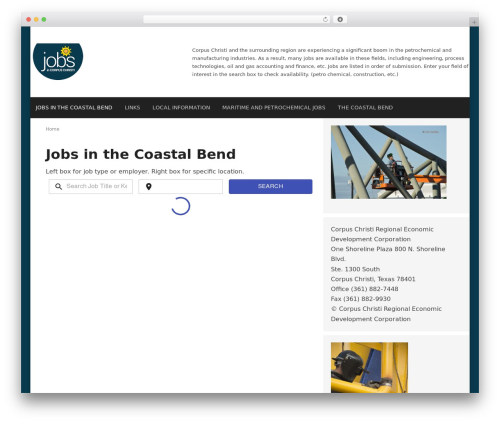Image resolution: width=500 pixels, height=423 pixels.
Task: Focus the Search Job Title or Keyword field
Action: point(91,186)
